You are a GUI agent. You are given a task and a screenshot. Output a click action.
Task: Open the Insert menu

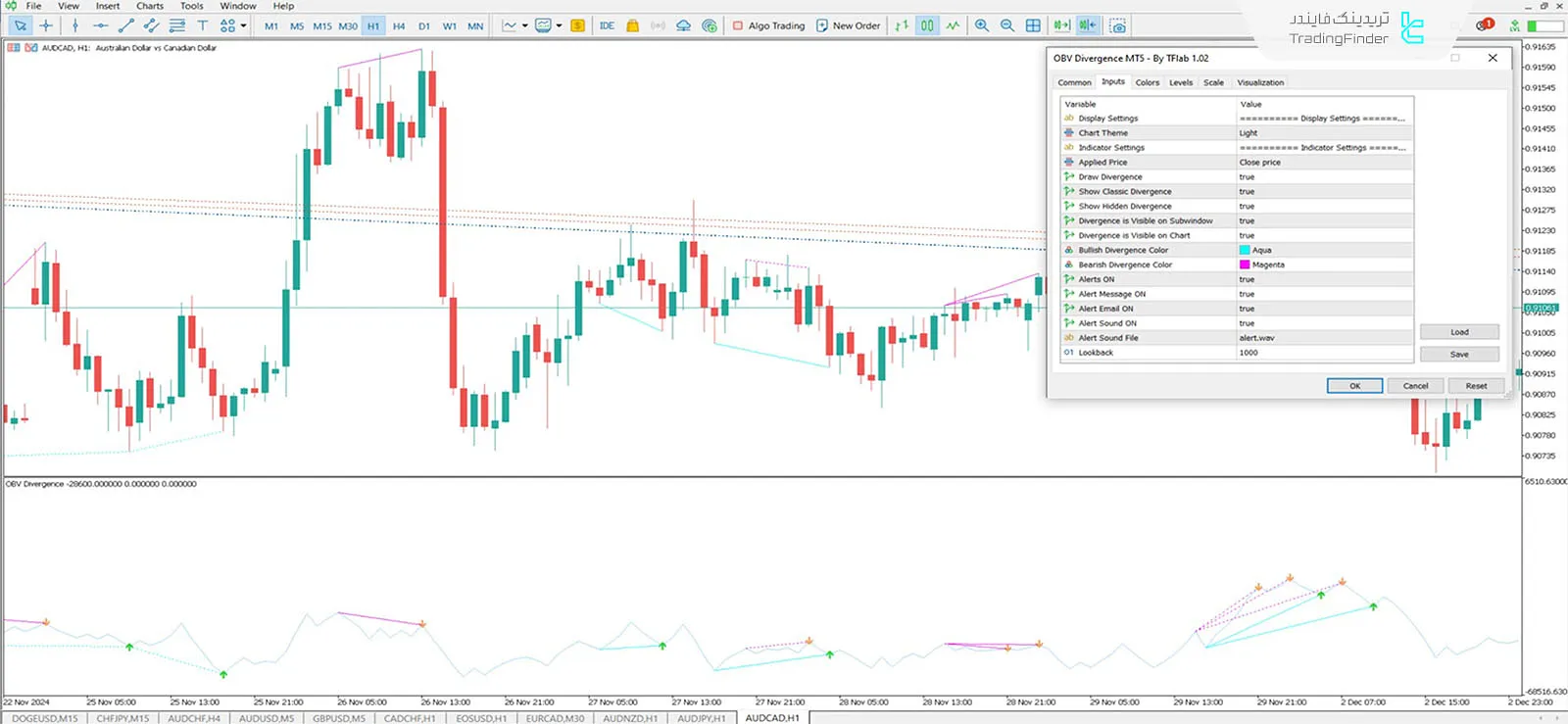point(108,6)
